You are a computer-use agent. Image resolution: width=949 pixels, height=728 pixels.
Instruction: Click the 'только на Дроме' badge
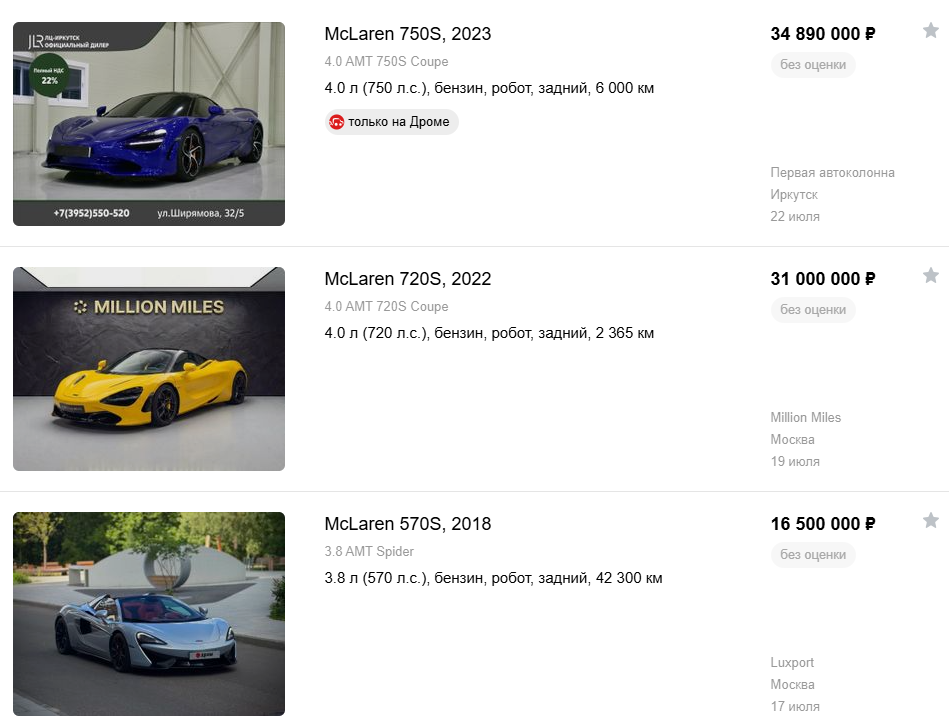pyautogui.click(x=392, y=122)
